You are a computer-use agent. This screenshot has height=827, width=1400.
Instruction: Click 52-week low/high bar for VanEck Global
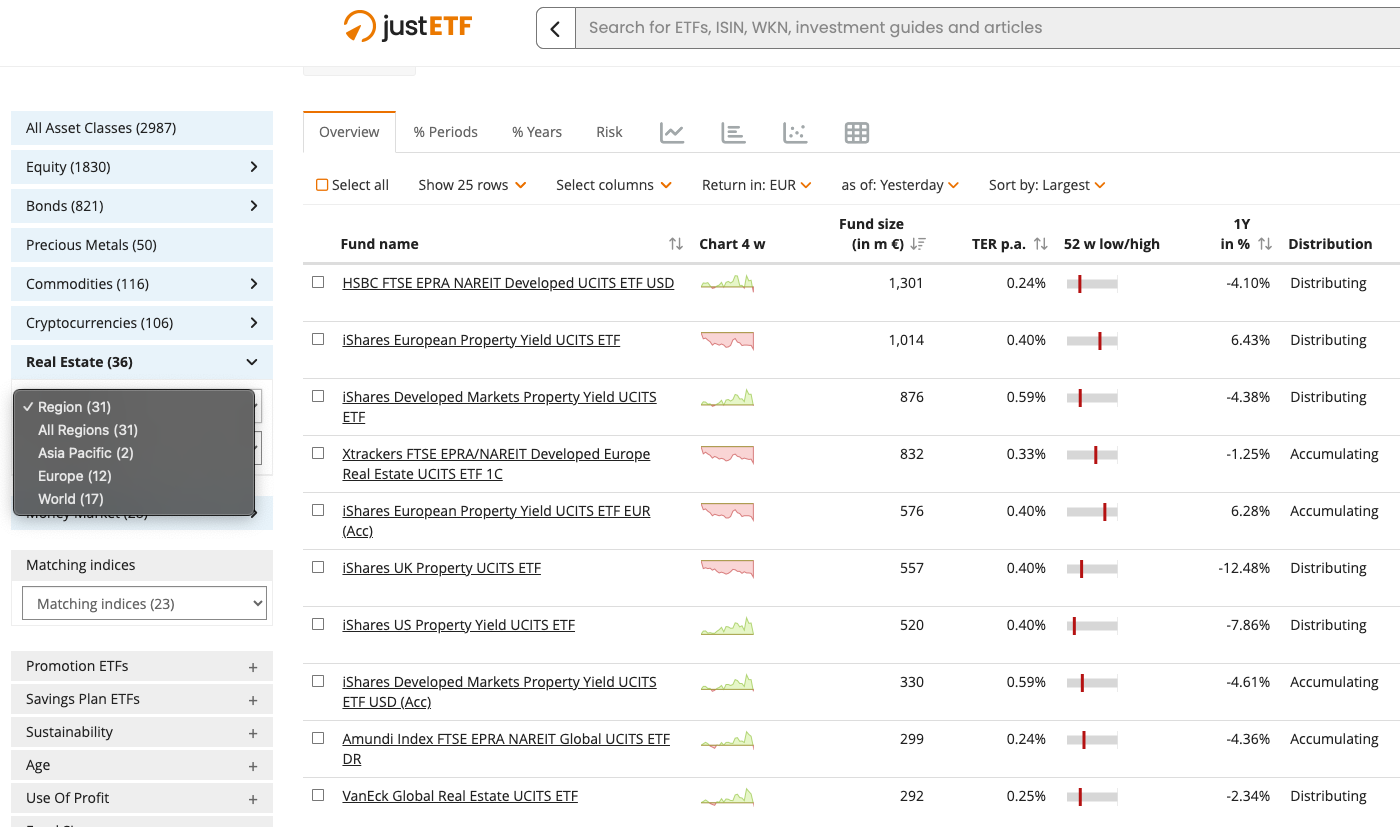[1092, 797]
